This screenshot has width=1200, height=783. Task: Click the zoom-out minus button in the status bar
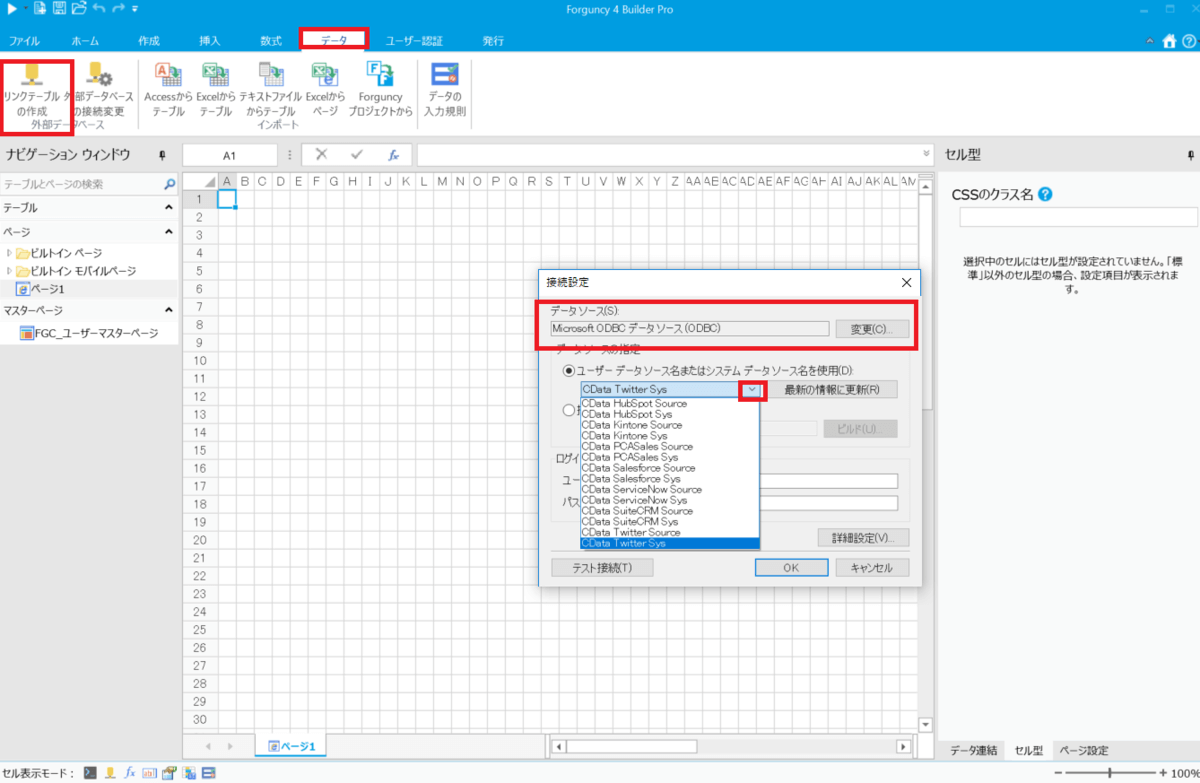click(x=1059, y=774)
